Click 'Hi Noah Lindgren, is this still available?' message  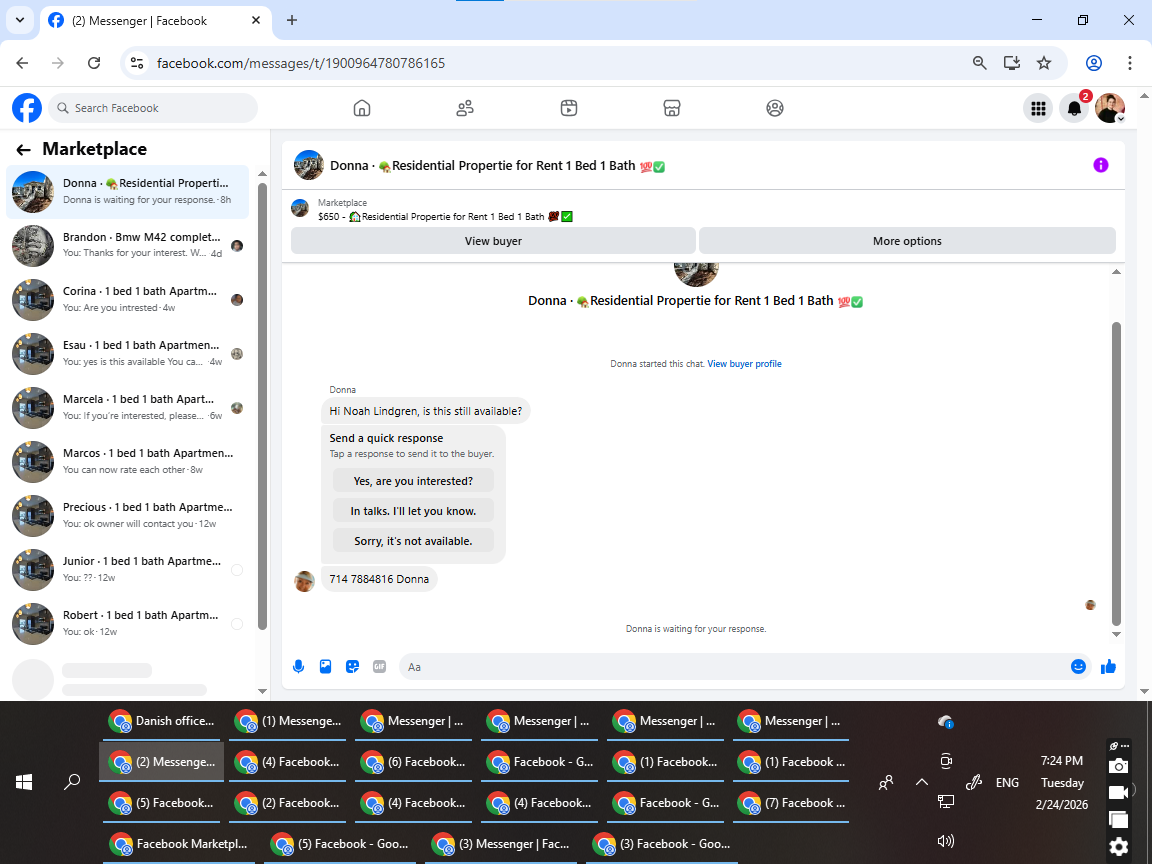tap(425, 411)
